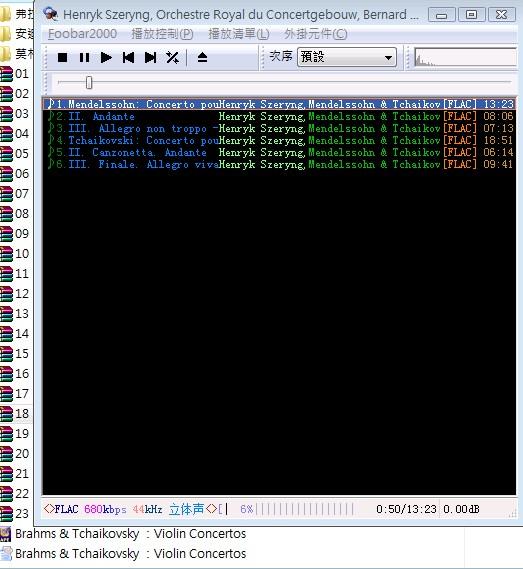
Task: Select archive file 18 in file list
Action: pos(15,413)
